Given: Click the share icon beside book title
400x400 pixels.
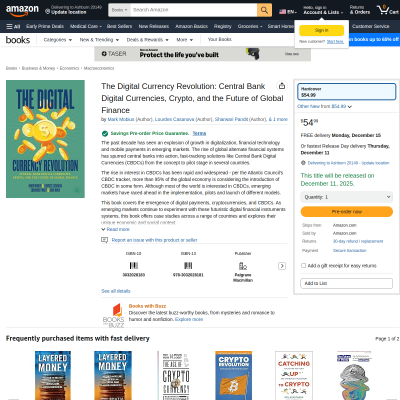Looking at the screenshot, I should [282, 86].
